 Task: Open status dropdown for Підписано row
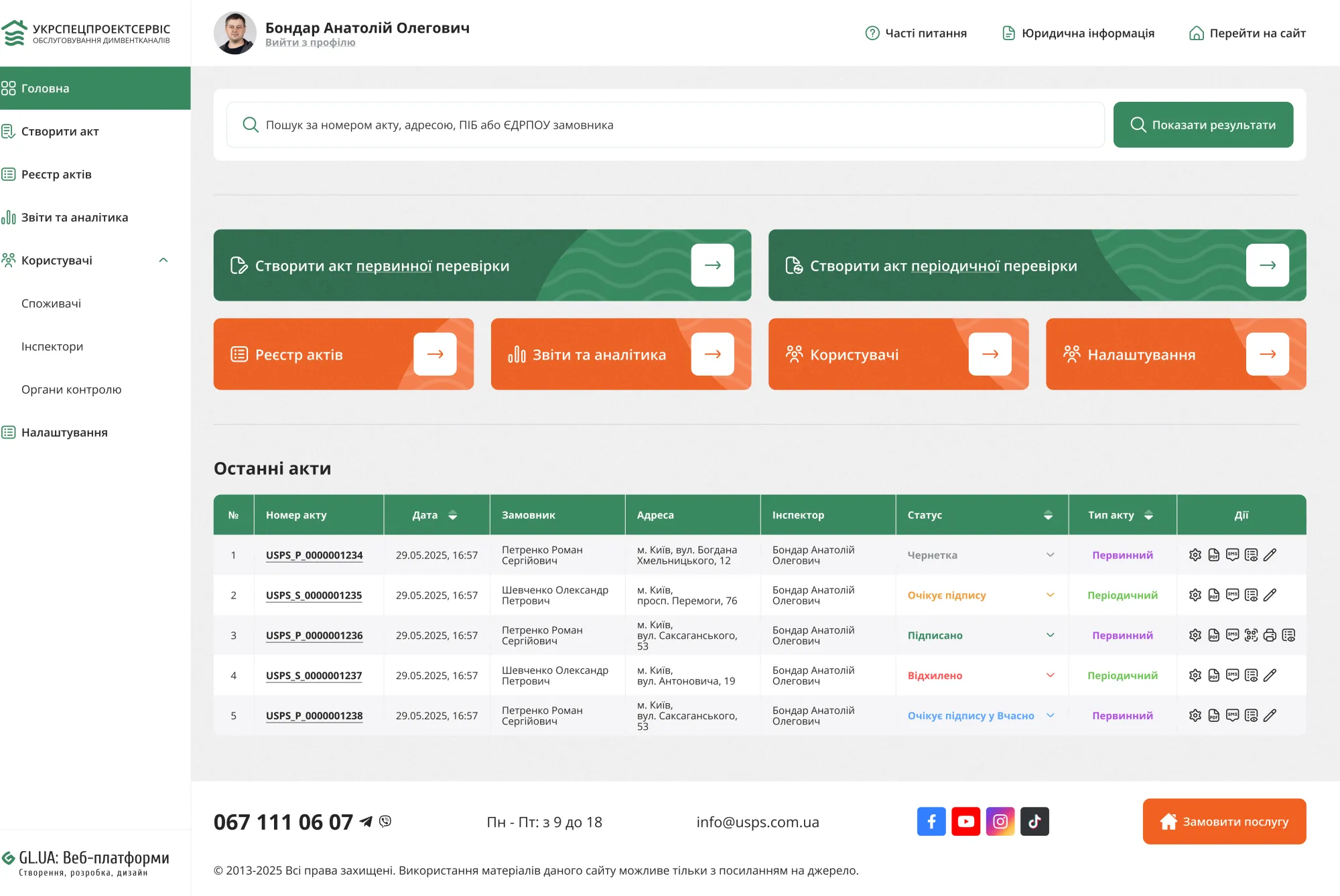tap(1050, 636)
